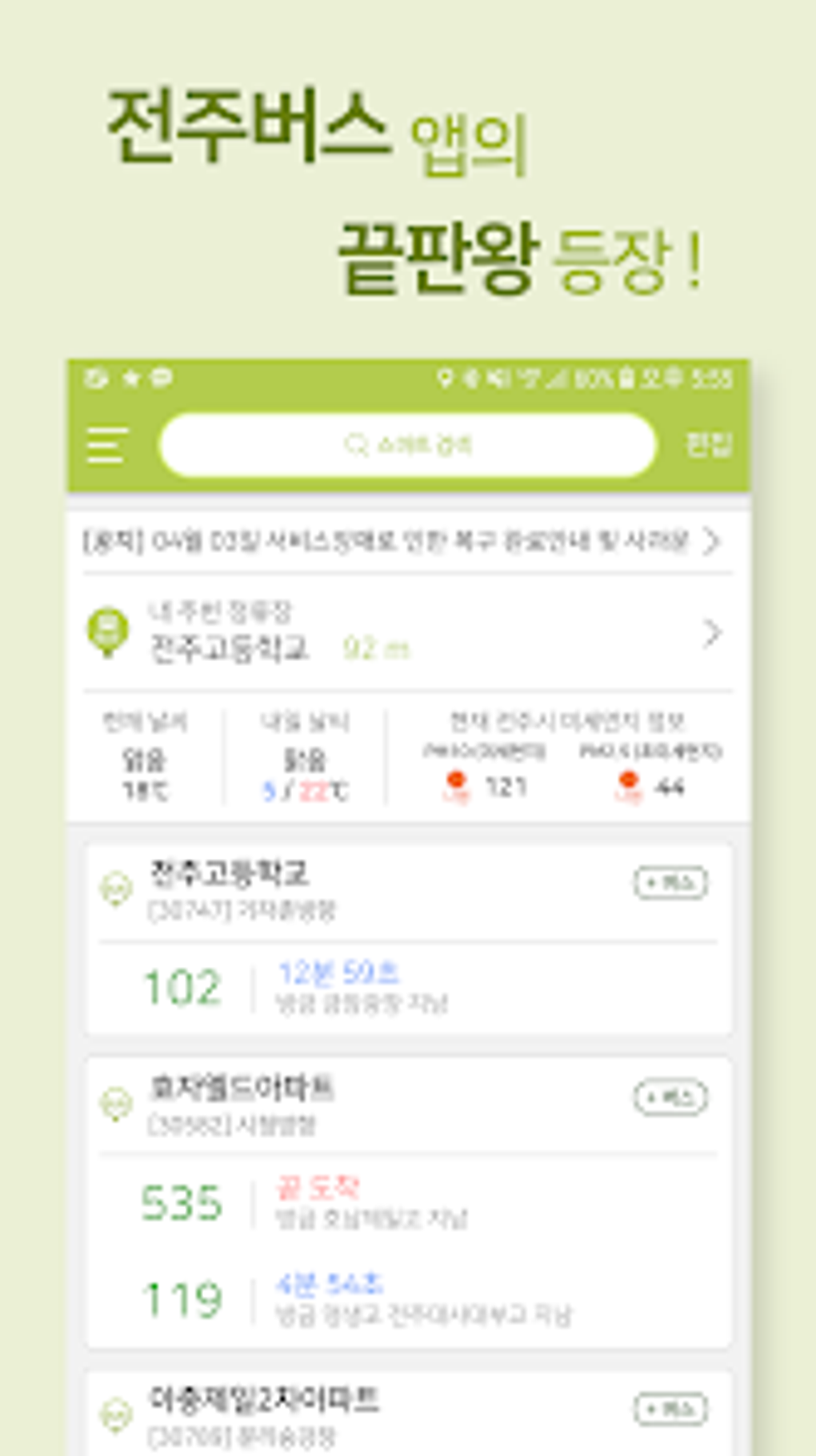Viewport: 816px width, 1456px height.
Task: Add bus to the 2차아파트 stop card
Action: tap(670, 1410)
